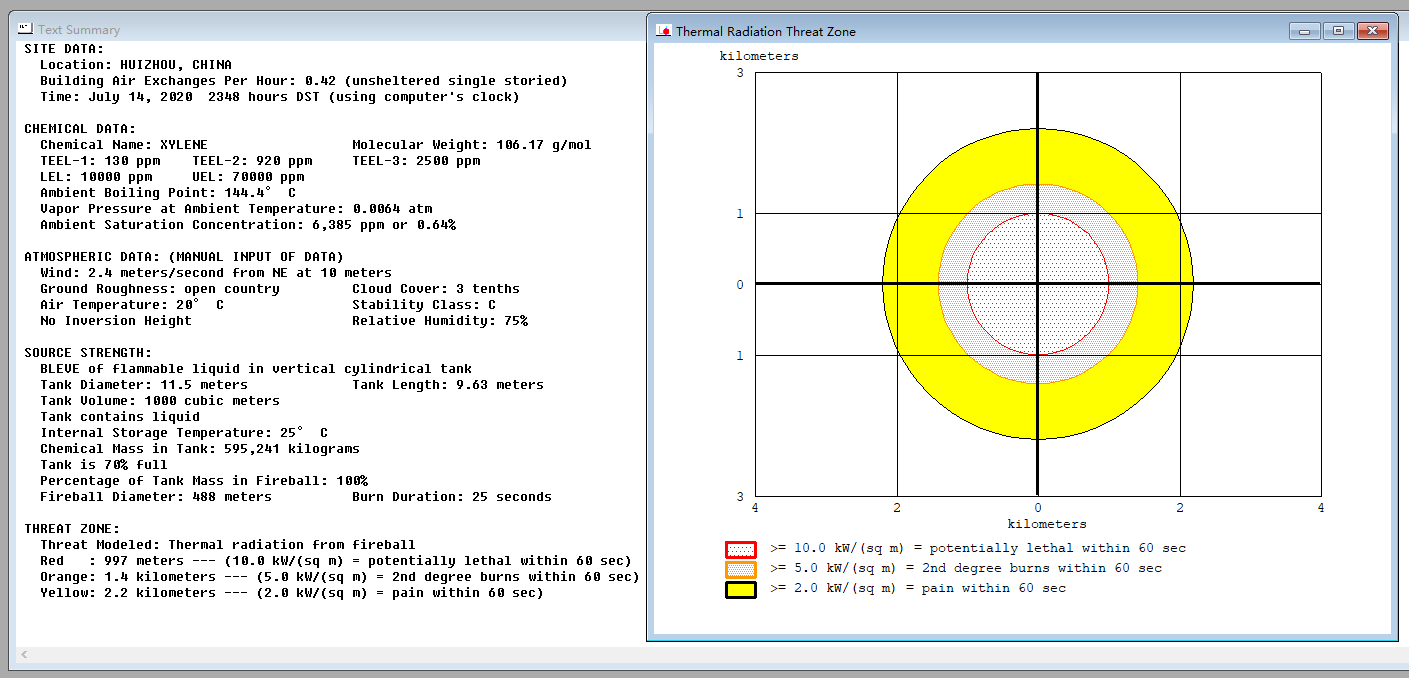This screenshot has height=678, width=1409.
Task: Click 'Tank Length: 9.63 meters' text
Action: 448,384
